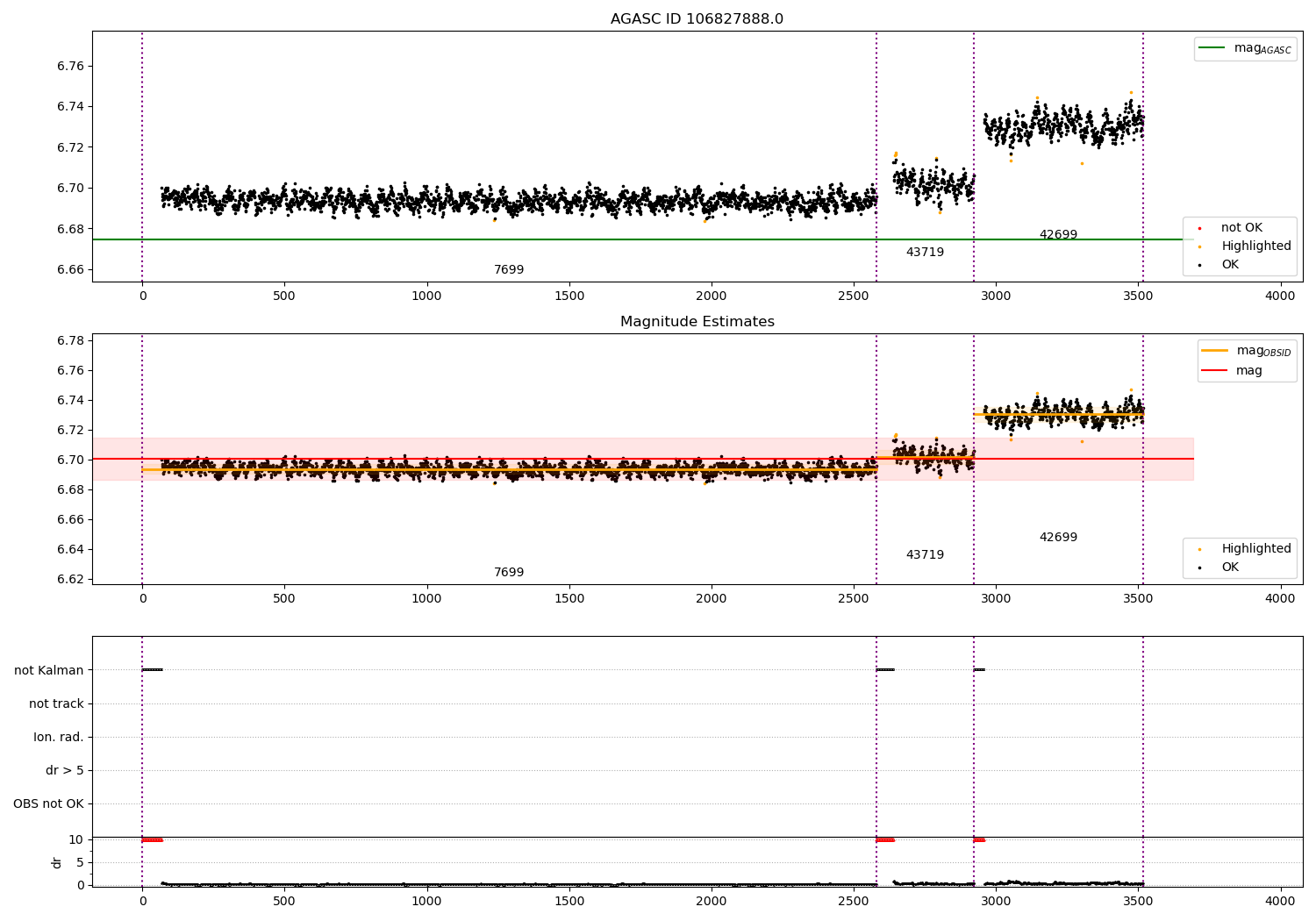1316x921 pixels.
Task: Click the 'not Kalman' markers near x=2950
Action: click(979, 669)
